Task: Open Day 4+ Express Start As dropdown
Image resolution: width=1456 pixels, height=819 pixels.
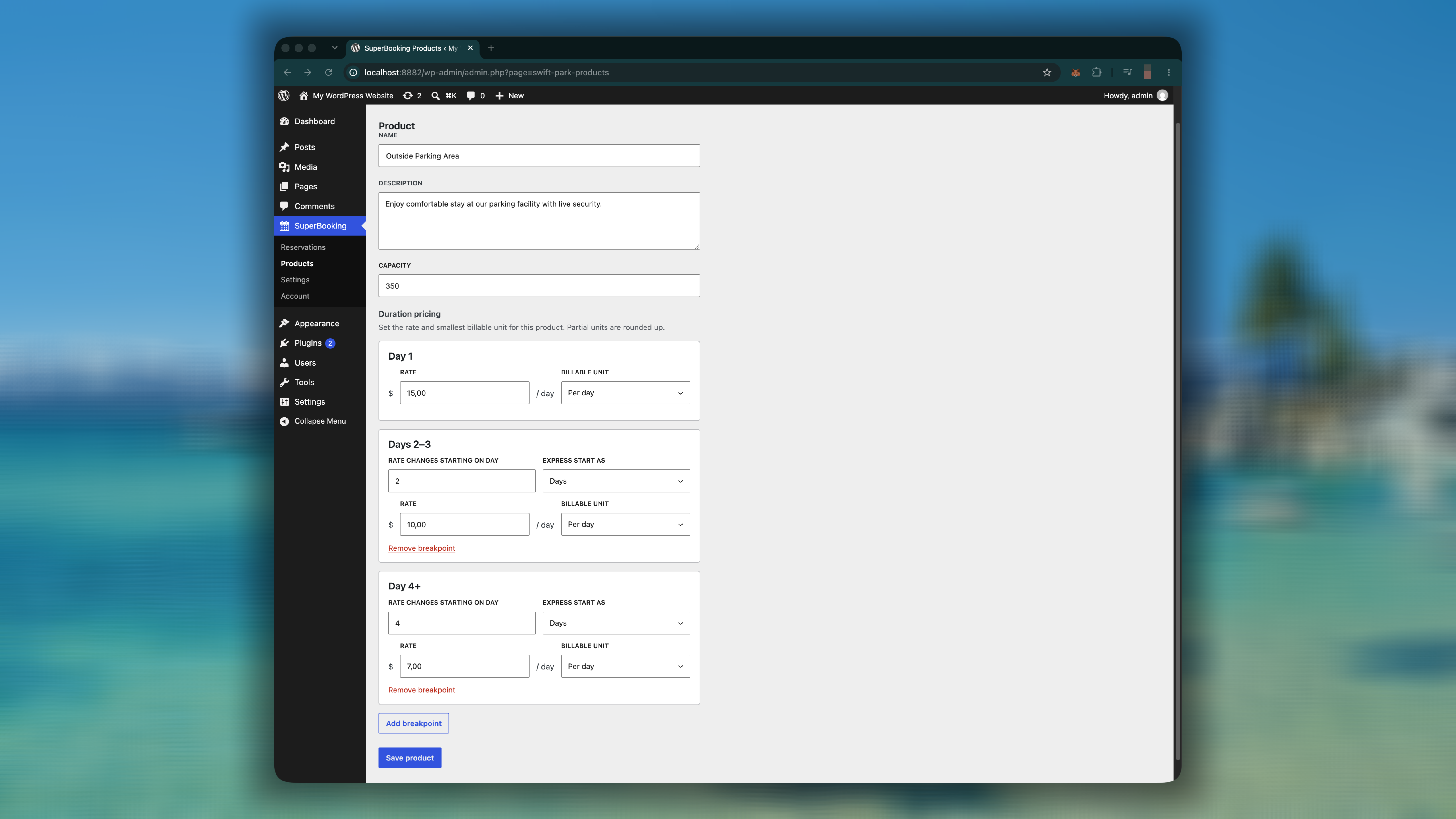Action: coord(616,623)
